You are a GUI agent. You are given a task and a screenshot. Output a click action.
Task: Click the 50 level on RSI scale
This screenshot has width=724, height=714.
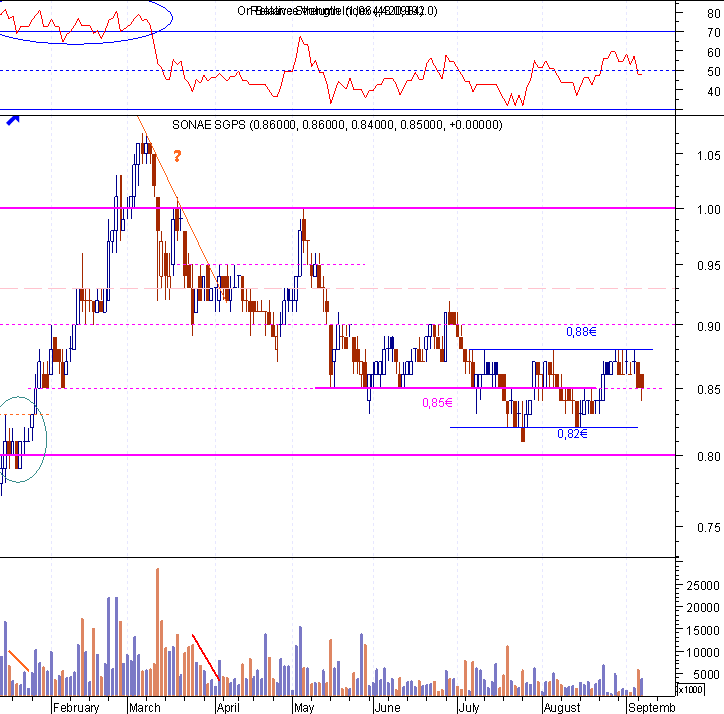[714, 72]
